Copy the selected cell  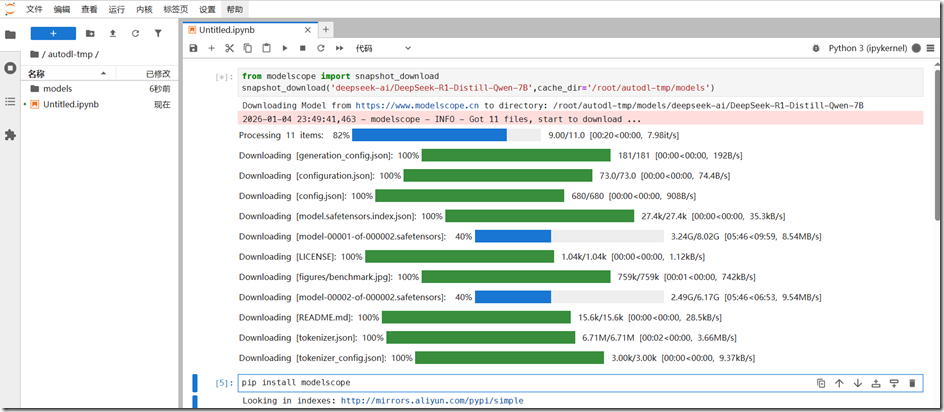(x=247, y=48)
